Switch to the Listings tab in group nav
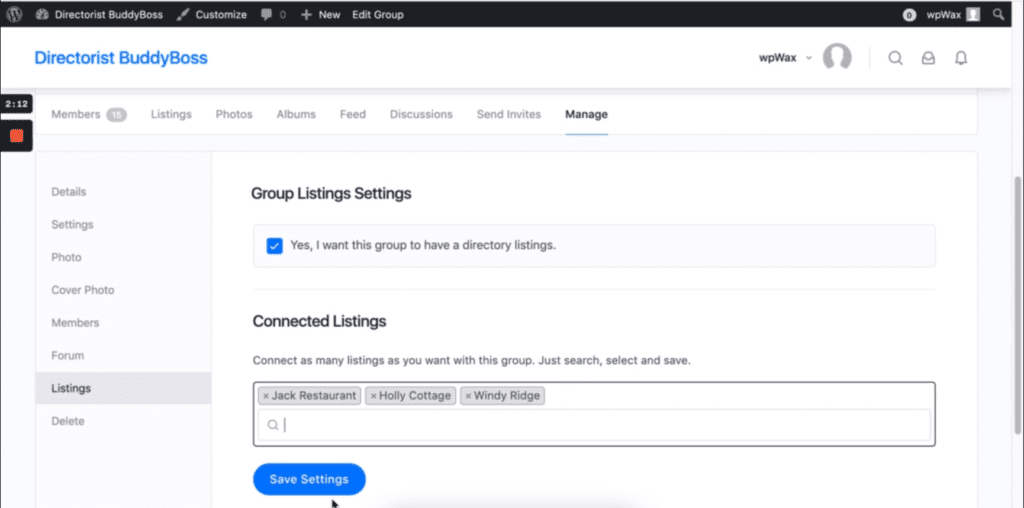 (x=171, y=114)
